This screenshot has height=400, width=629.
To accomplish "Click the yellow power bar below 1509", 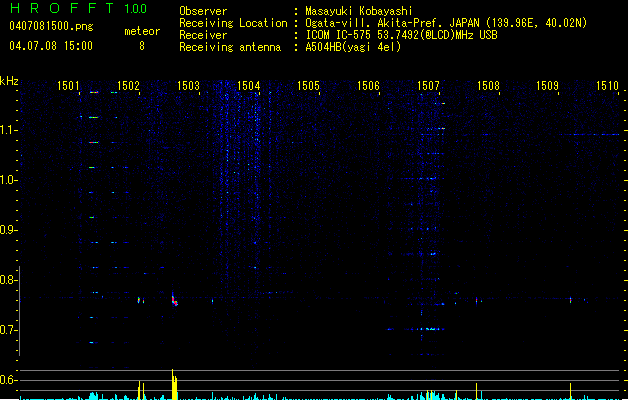I will click(570, 391).
